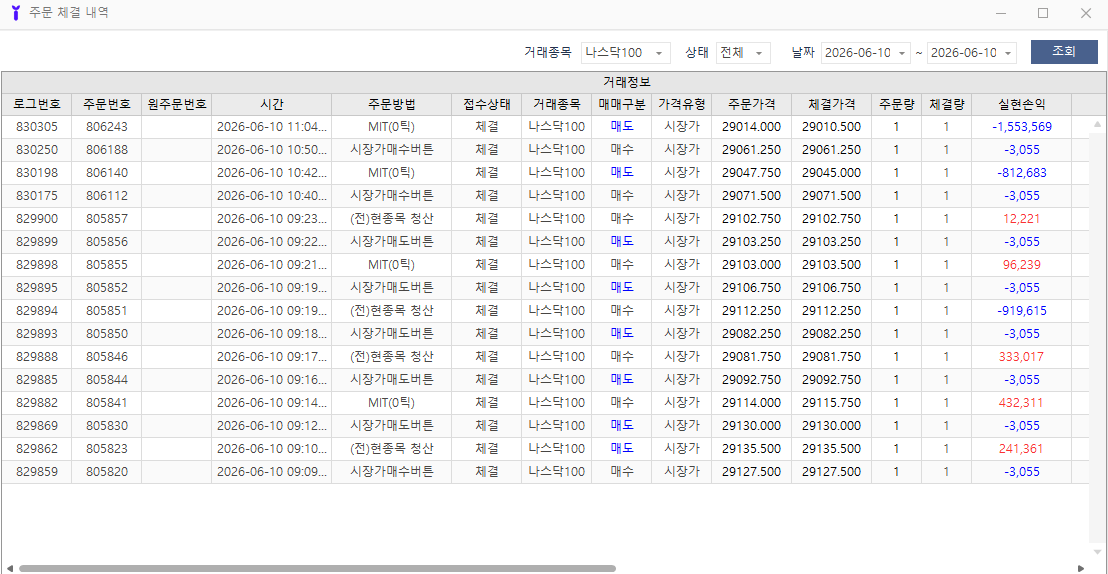Click the 주문량 column header
The width and height of the screenshot is (1108, 574).
coord(896,104)
